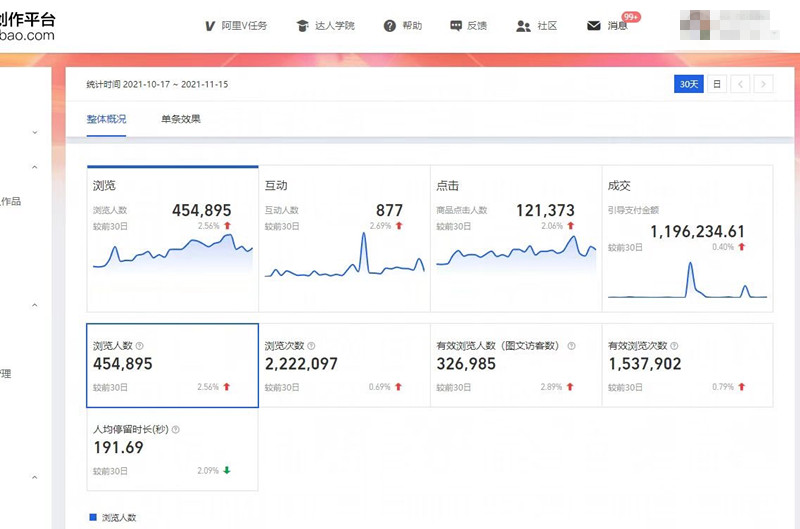Screen dimensions: 800x529
Task: Switch to the 整体概况 tab
Action: (x=106, y=119)
